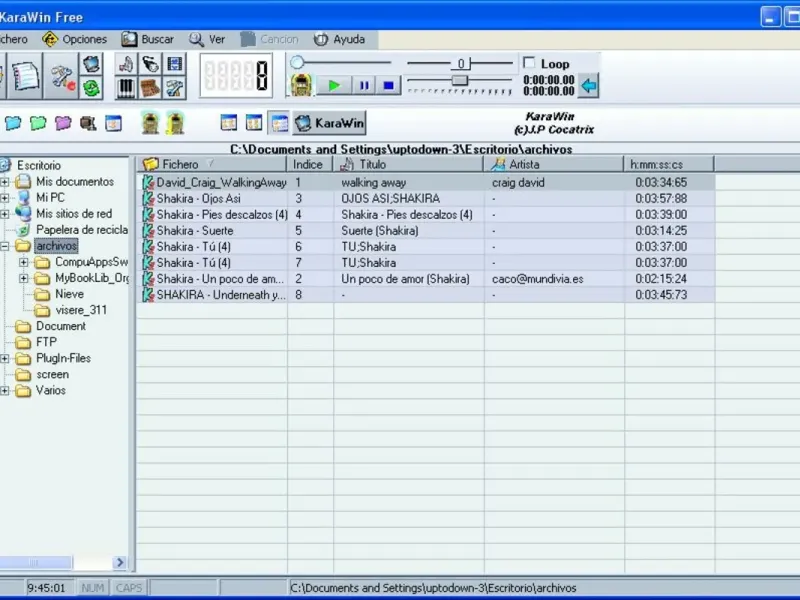
Task: Select the visere_311 folder
Action: [x=81, y=310]
